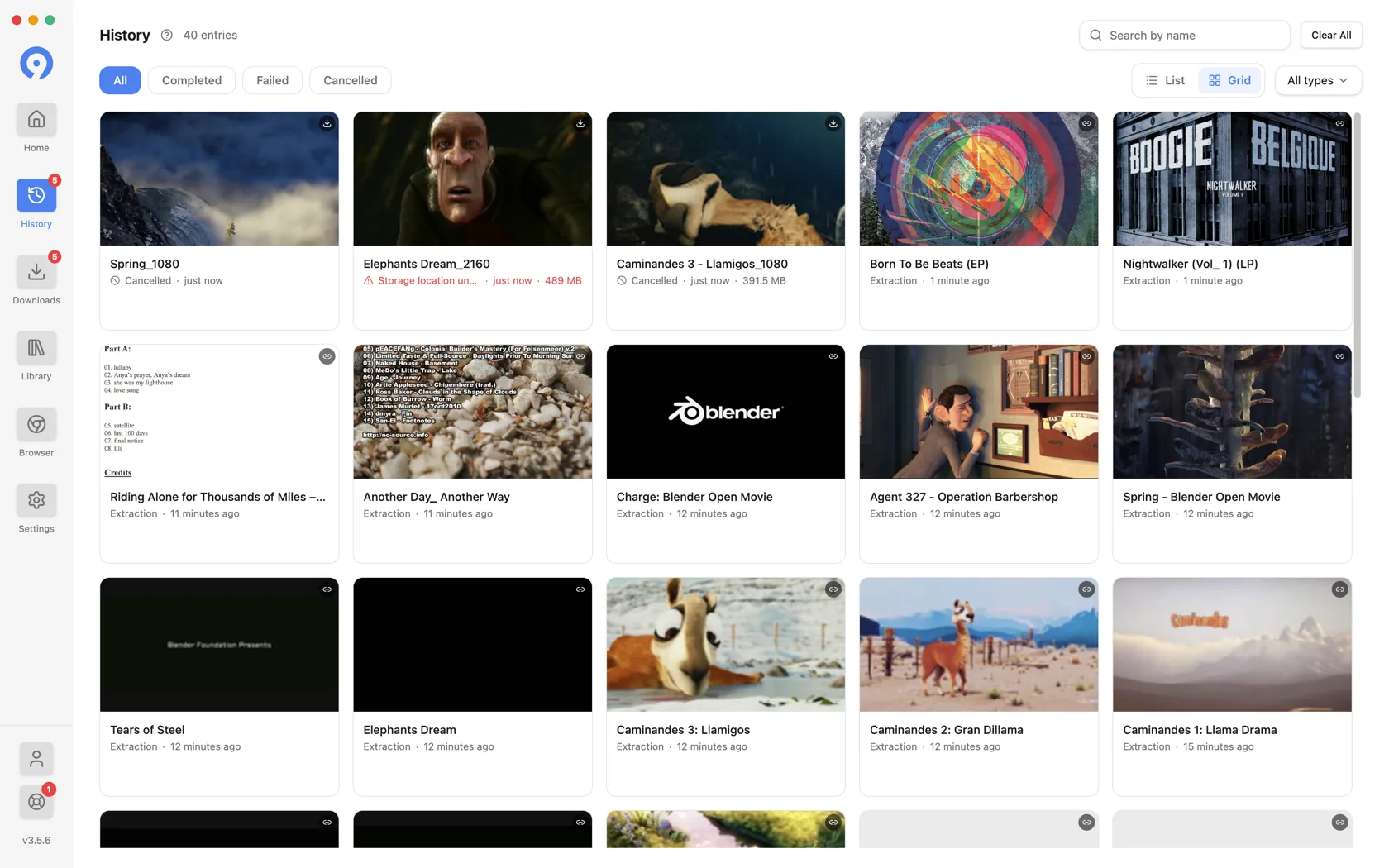Screen dimensions: 1389x868
Task: Switch to List view
Action: pyautogui.click(x=1165, y=80)
